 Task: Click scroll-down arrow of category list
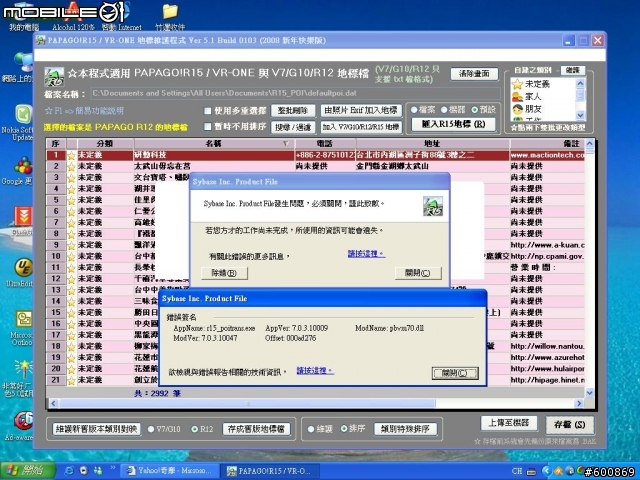click(x=580, y=116)
